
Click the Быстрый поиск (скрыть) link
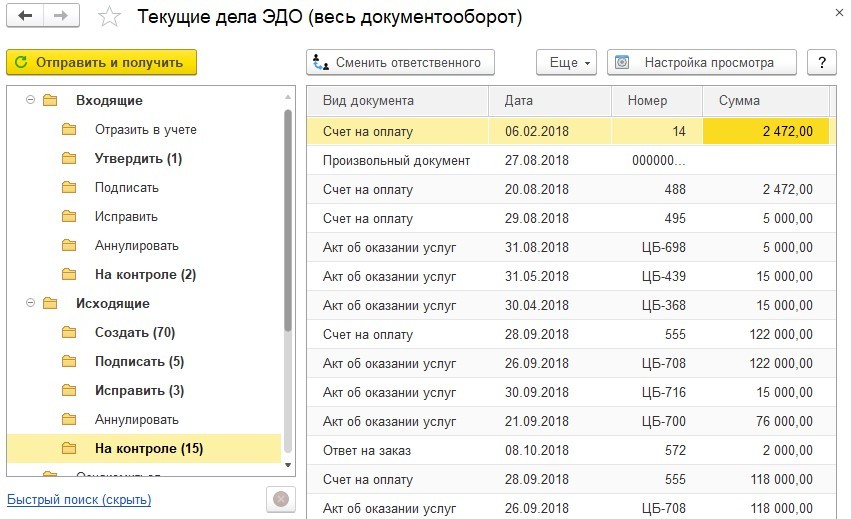click(x=79, y=499)
